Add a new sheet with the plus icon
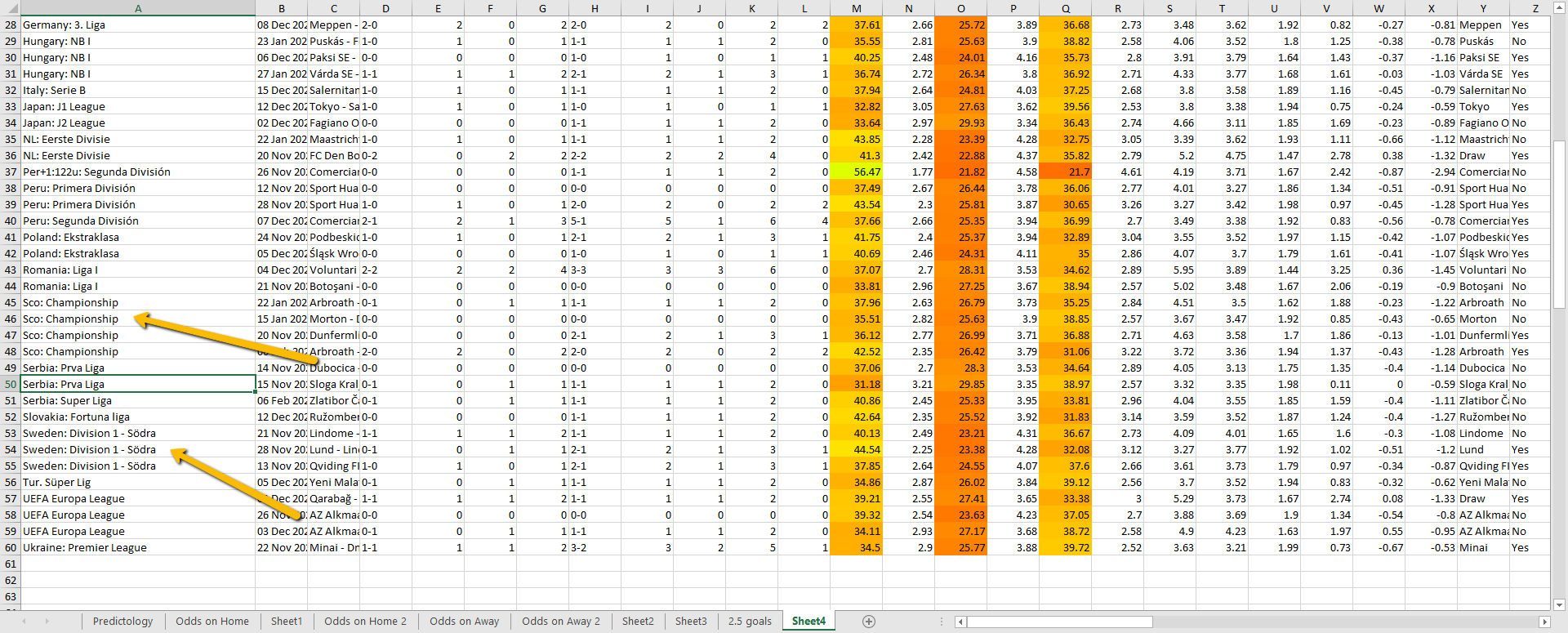1568x633 pixels. tap(869, 622)
